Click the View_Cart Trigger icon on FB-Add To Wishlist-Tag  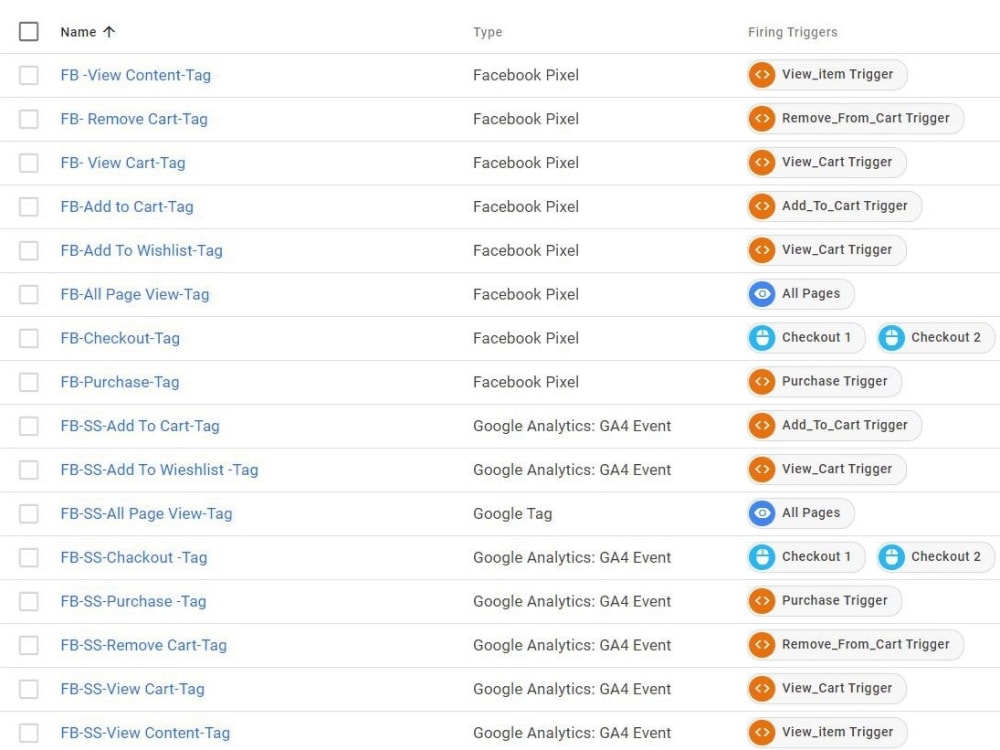coord(760,250)
